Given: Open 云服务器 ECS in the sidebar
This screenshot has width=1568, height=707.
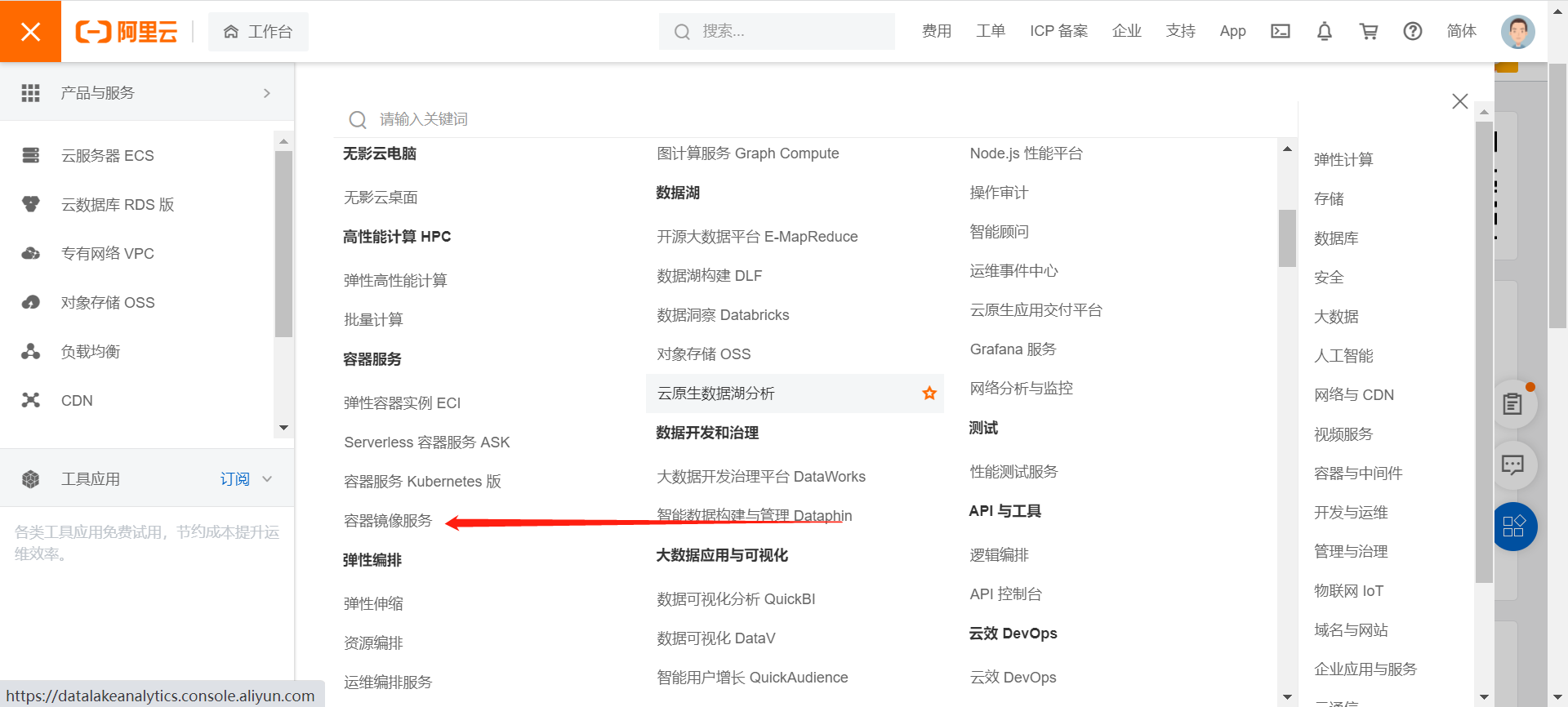Looking at the screenshot, I should tap(107, 155).
